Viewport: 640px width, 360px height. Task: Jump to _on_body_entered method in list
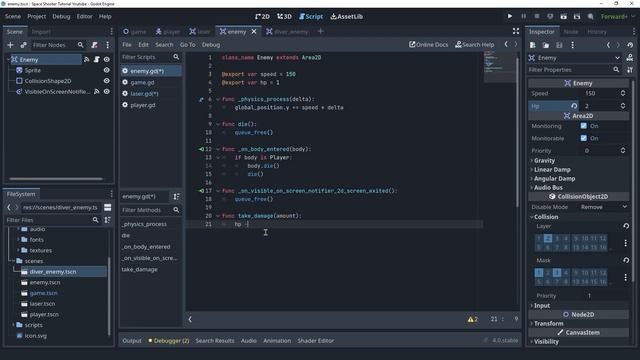[x=146, y=247]
